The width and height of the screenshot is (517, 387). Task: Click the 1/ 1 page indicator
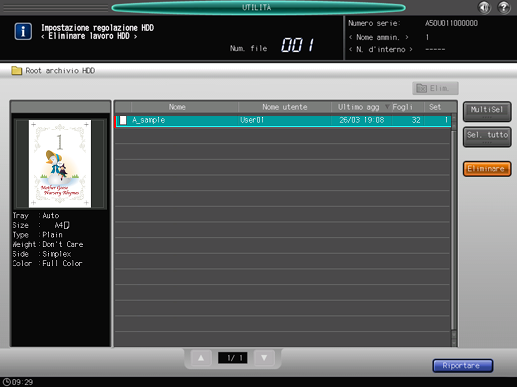[x=232, y=358]
